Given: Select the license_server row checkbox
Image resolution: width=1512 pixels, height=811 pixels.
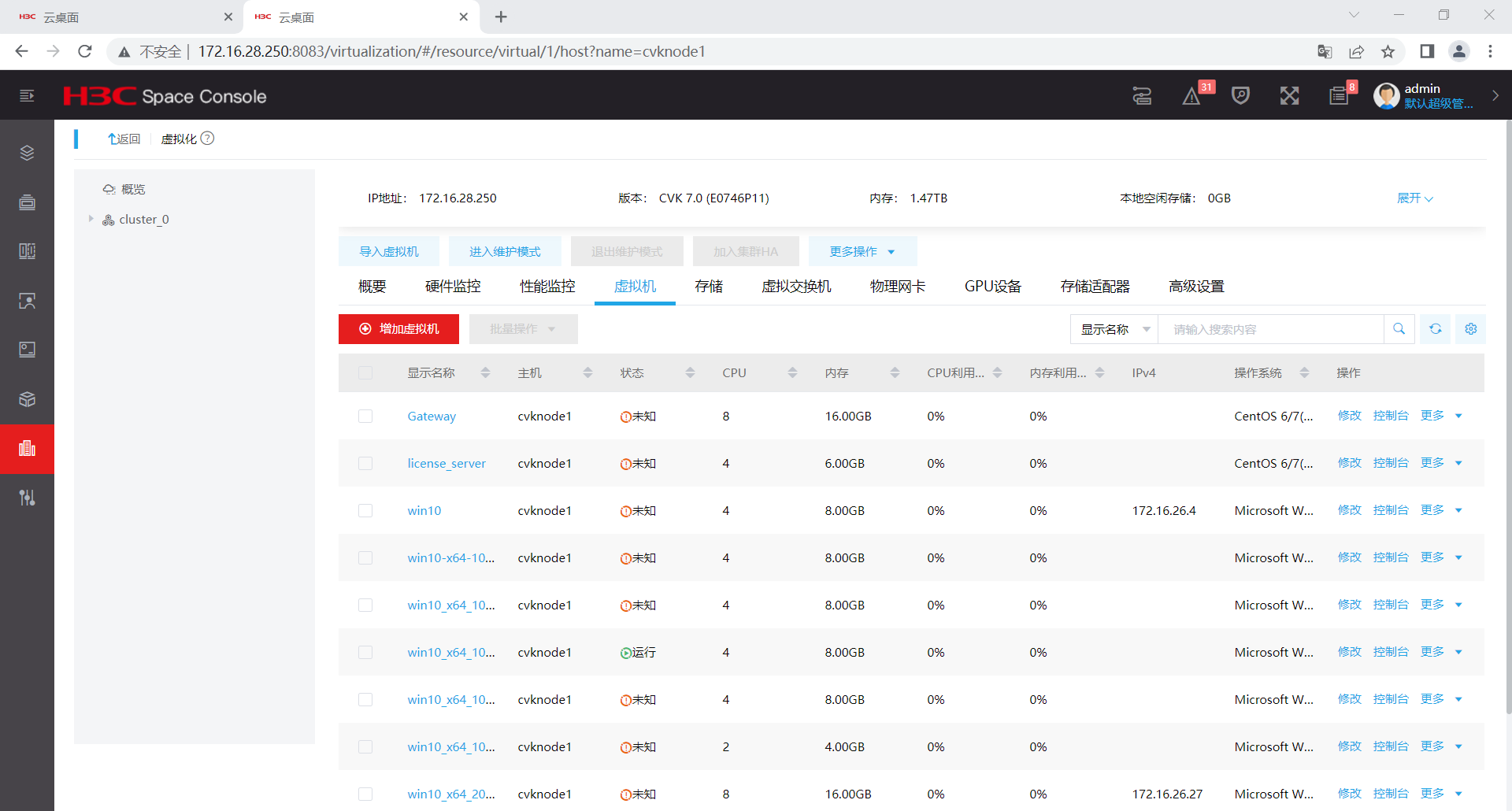Looking at the screenshot, I should [365, 464].
